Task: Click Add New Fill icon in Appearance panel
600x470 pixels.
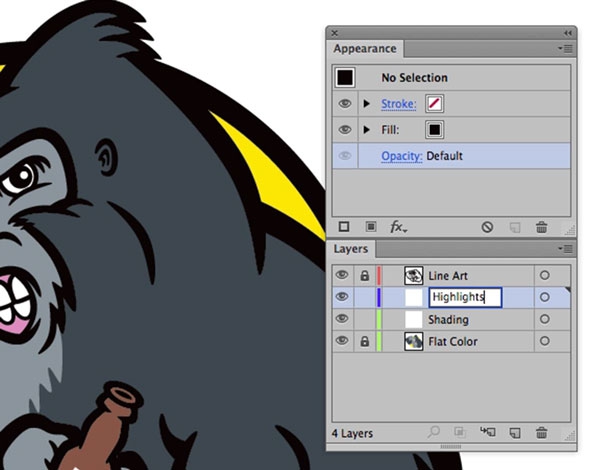Action: (370, 227)
